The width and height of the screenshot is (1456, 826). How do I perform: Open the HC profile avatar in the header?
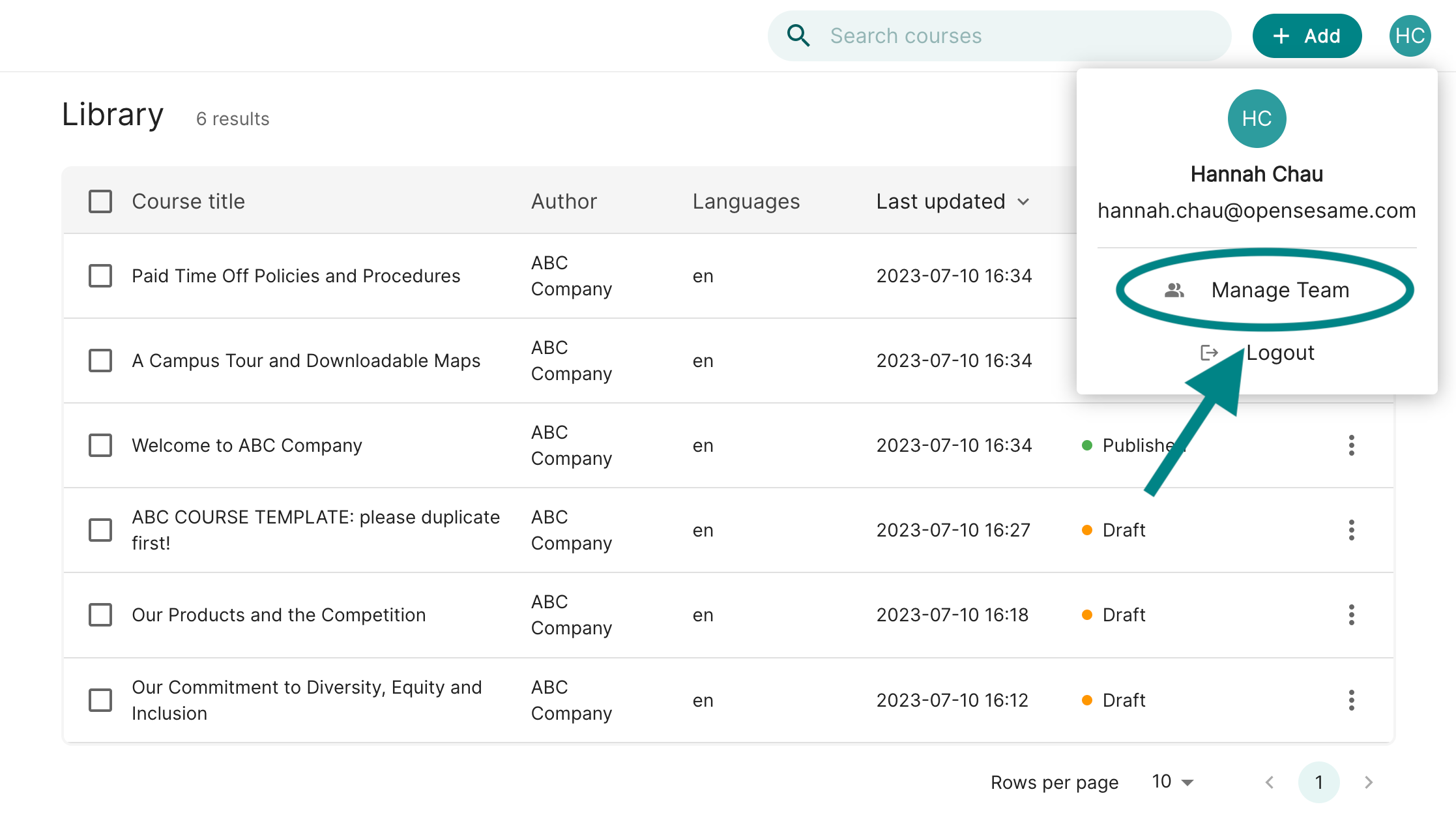point(1410,36)
